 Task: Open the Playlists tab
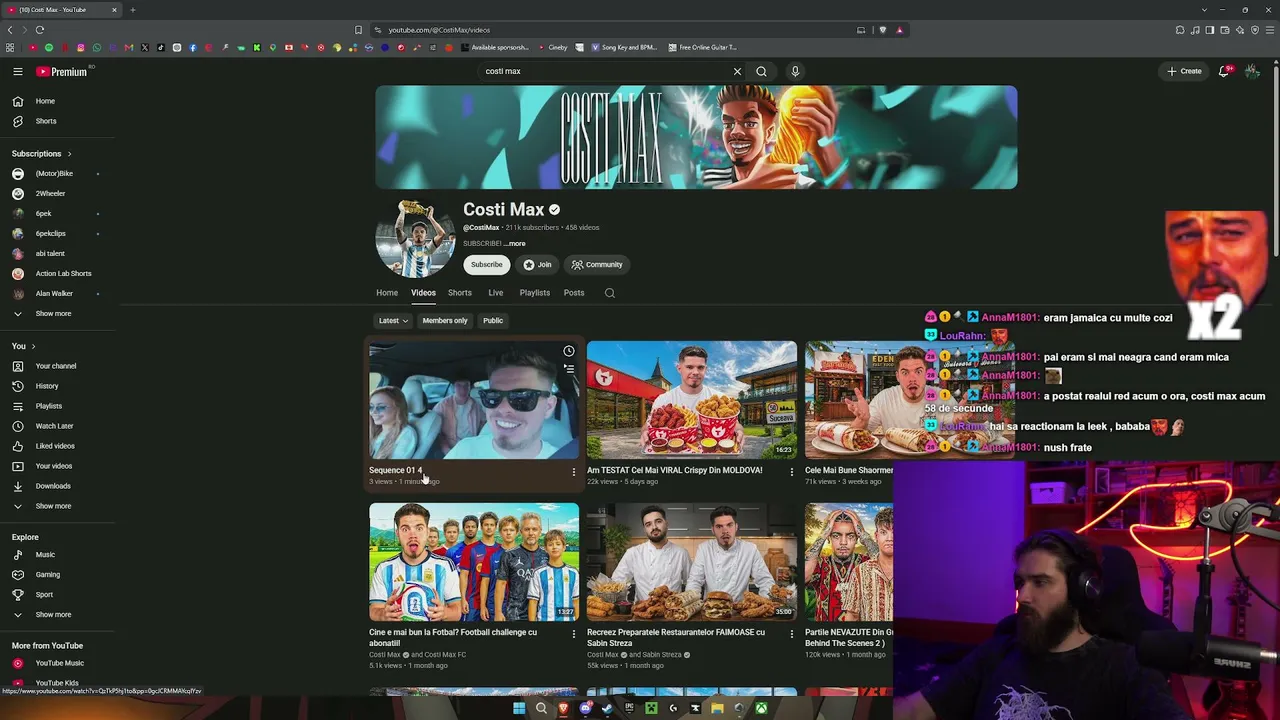click(x=535, y=293)
